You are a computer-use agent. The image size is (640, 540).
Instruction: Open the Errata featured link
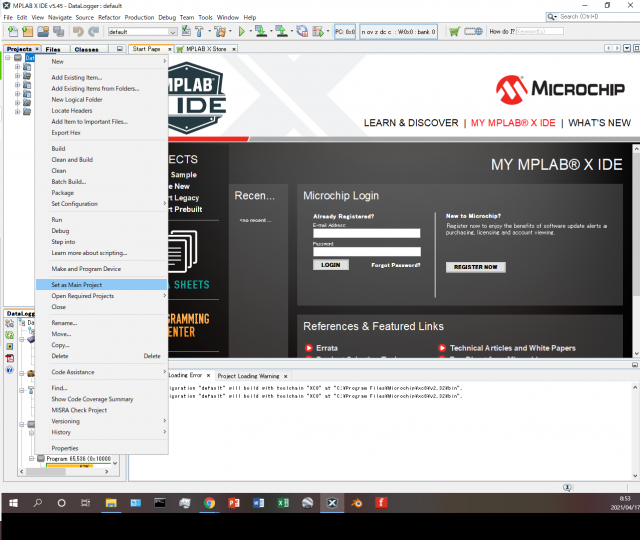(x=327, y=348)
